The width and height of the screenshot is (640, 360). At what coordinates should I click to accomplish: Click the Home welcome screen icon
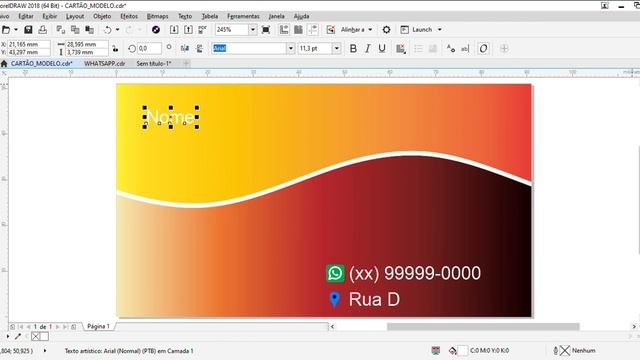point(4,64)
